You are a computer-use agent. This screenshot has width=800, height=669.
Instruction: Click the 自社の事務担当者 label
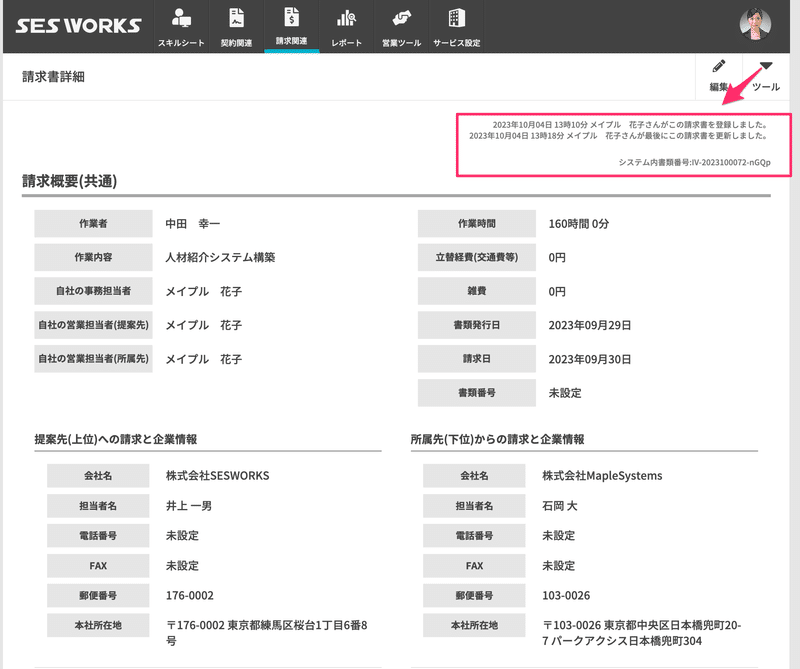coord(93,291)
